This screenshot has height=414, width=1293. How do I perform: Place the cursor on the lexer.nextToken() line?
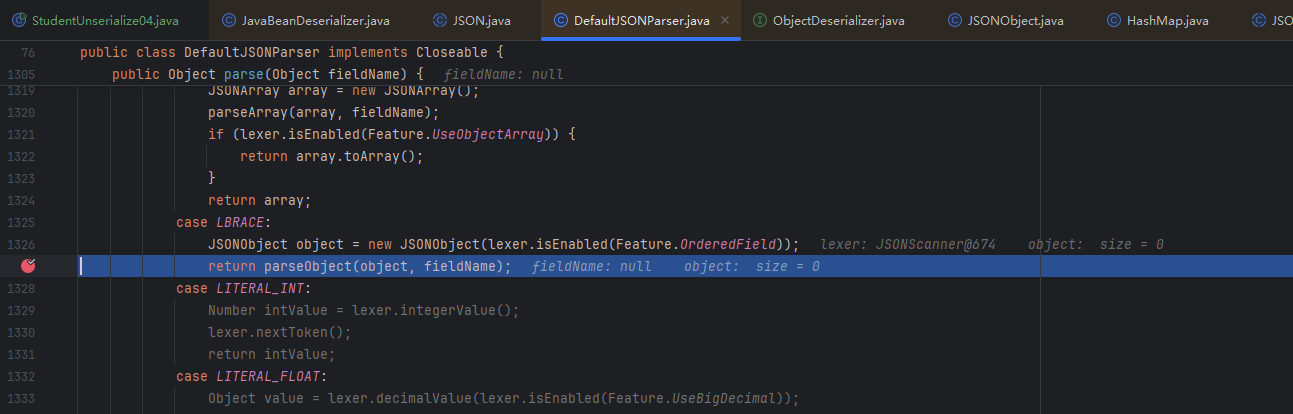(x=280, y=332)
